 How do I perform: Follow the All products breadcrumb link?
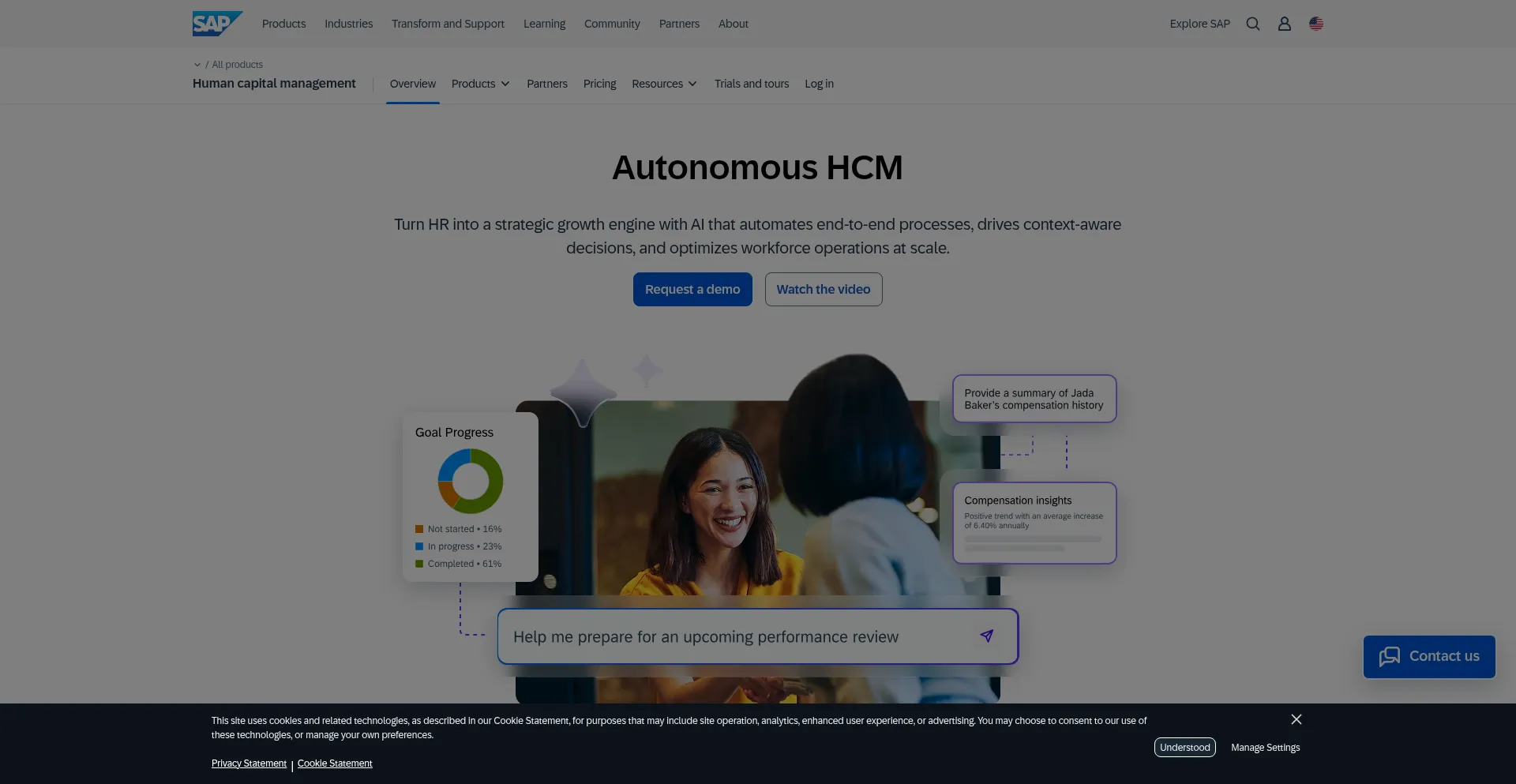[237, 65]
